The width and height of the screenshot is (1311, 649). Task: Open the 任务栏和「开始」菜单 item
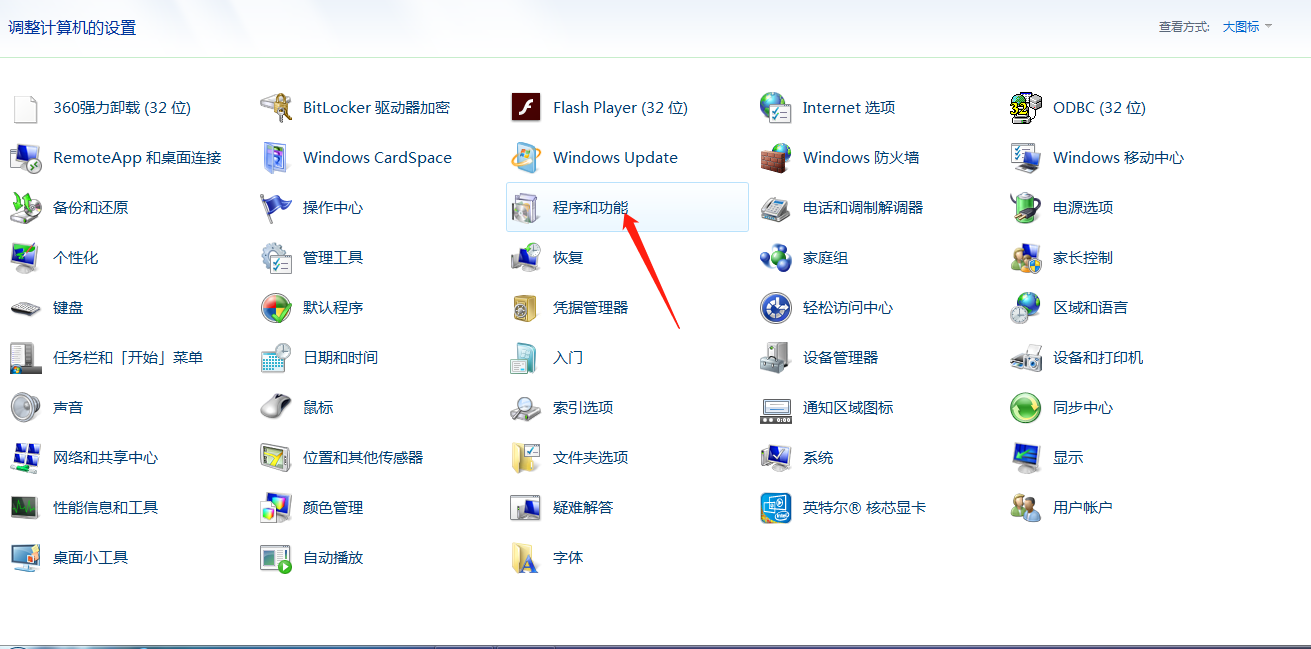pos(127,358)
